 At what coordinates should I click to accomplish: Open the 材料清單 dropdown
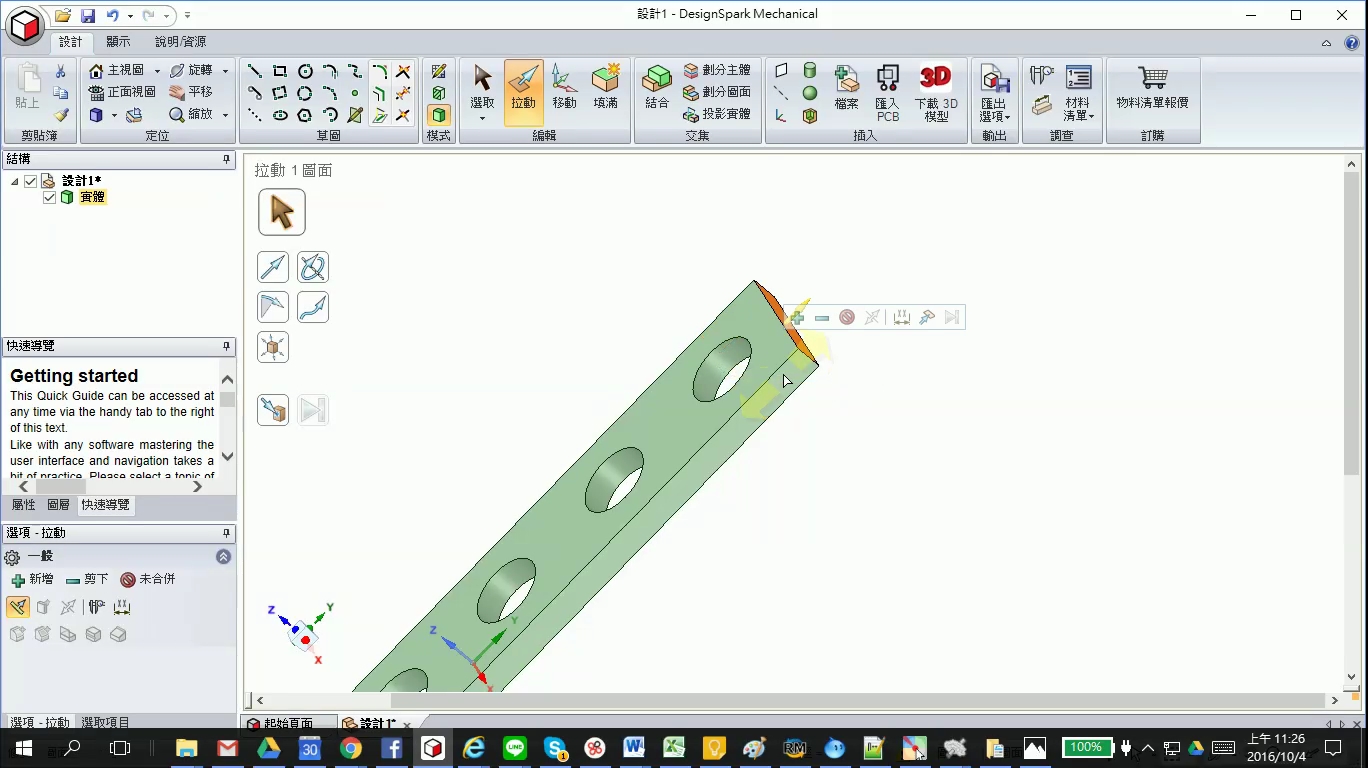pyautogui.click(x=1078, y=93)
